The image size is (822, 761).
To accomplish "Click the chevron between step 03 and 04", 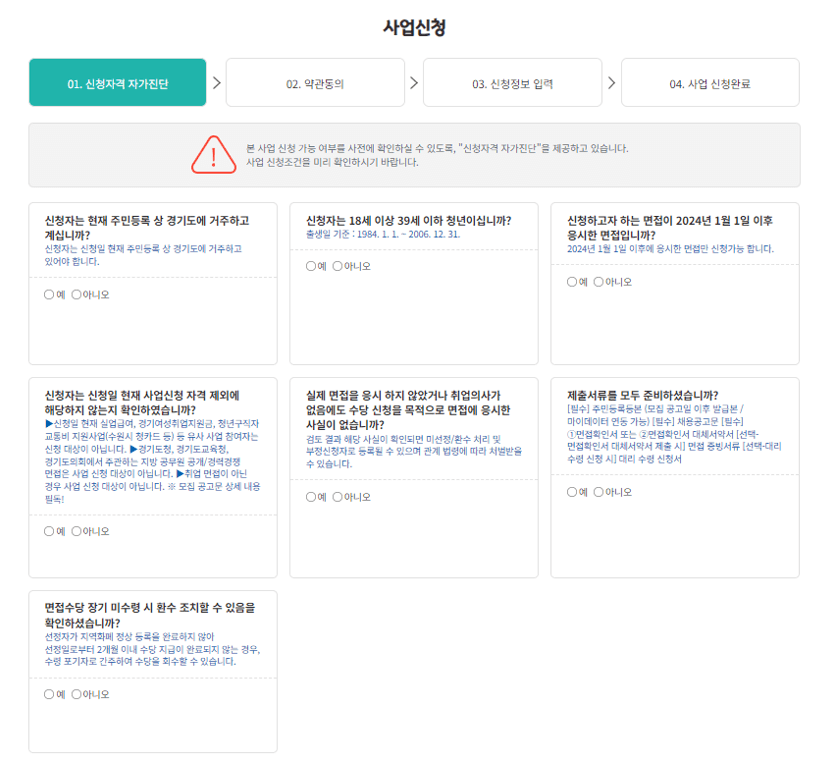I will (x=611, y=82).
